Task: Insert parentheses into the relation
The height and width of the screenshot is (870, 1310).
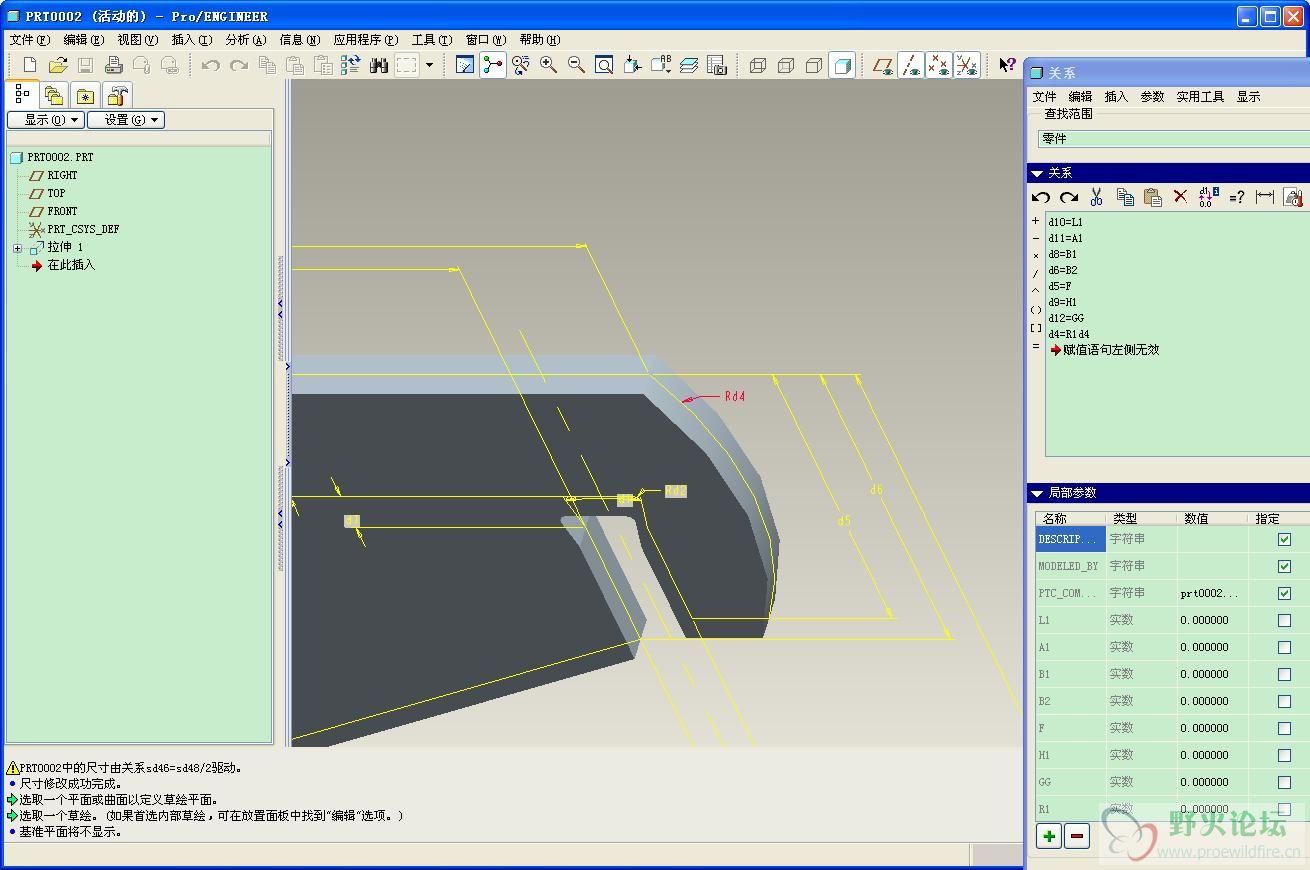Action: pos(1036,310)
